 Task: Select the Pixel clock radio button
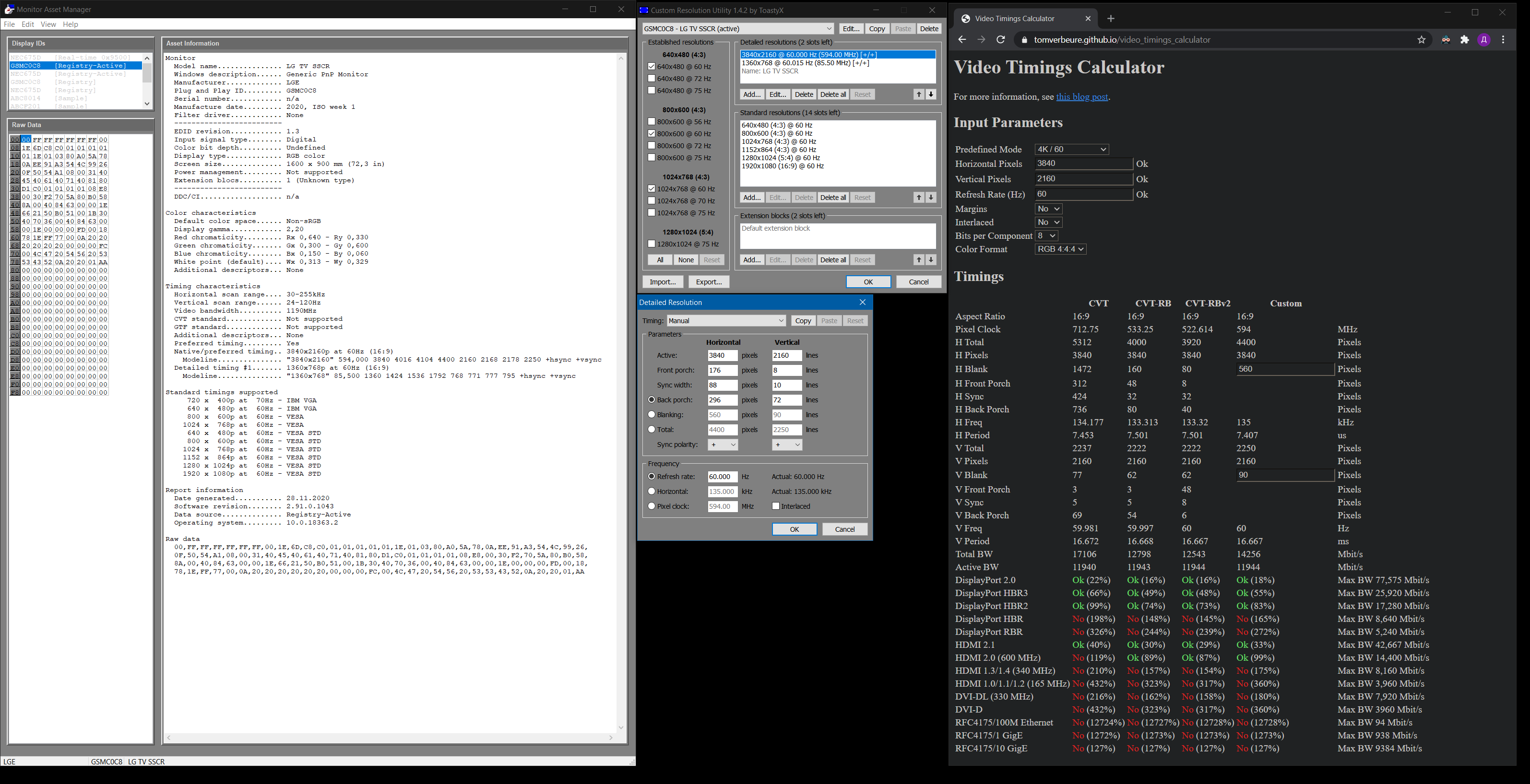pyautogui.click(x=652, y=506)
